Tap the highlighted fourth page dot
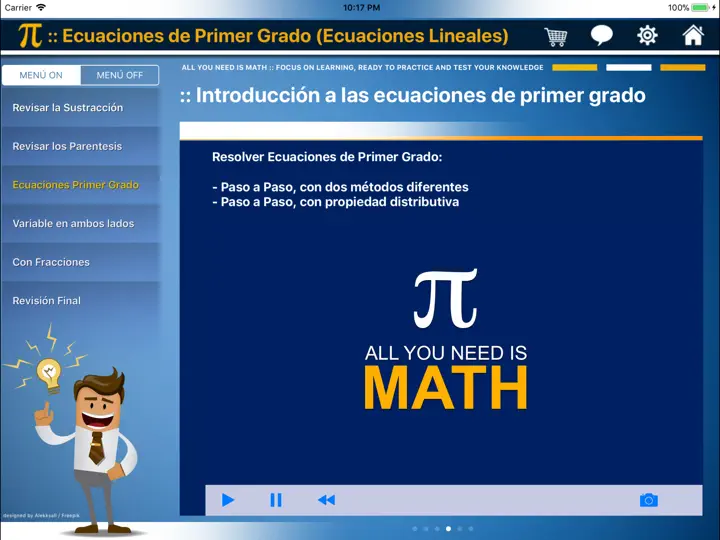This screenshot has width=720, height=540. point(448,529)
